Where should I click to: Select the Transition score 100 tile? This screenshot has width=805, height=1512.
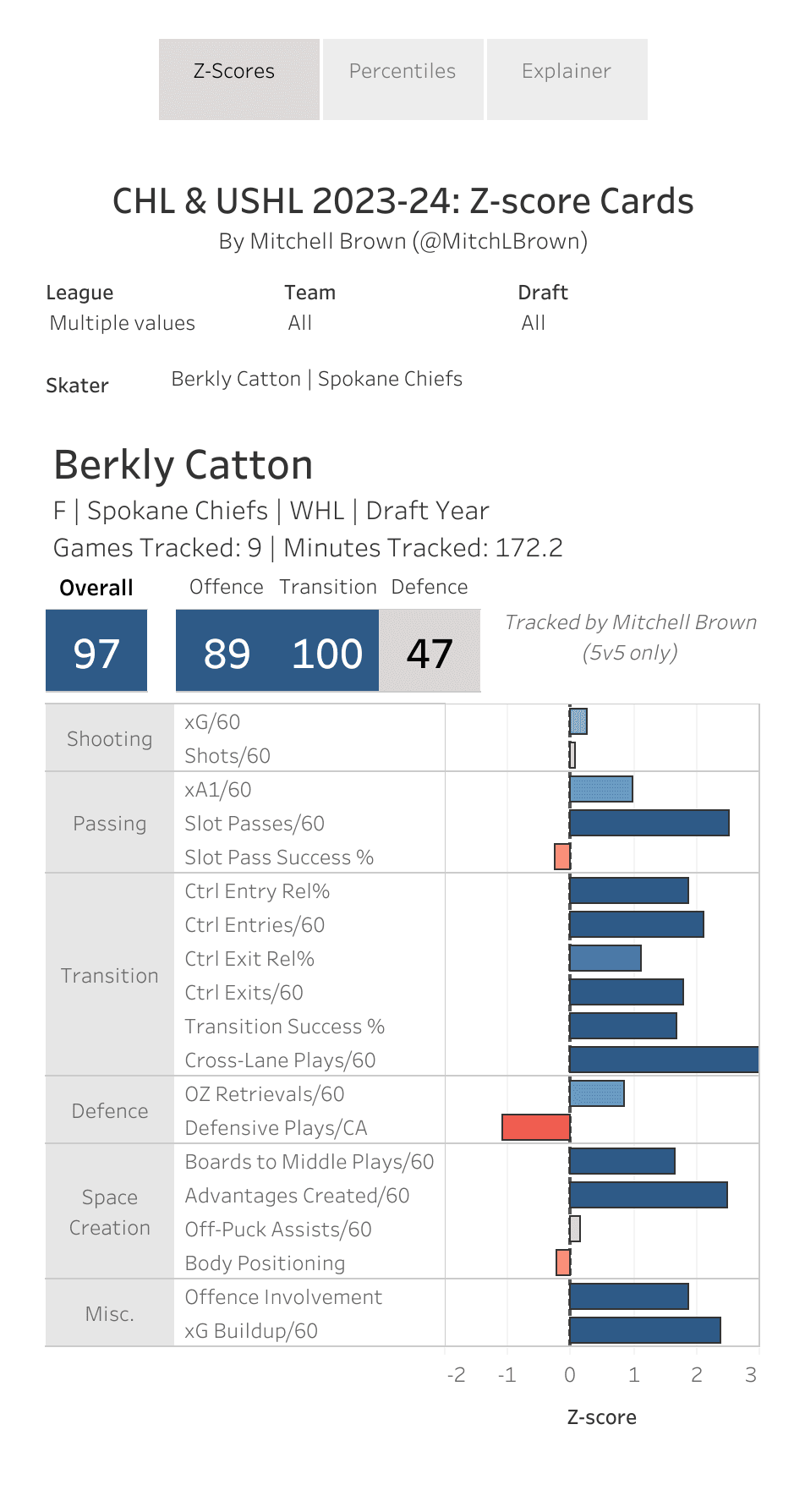328,652
